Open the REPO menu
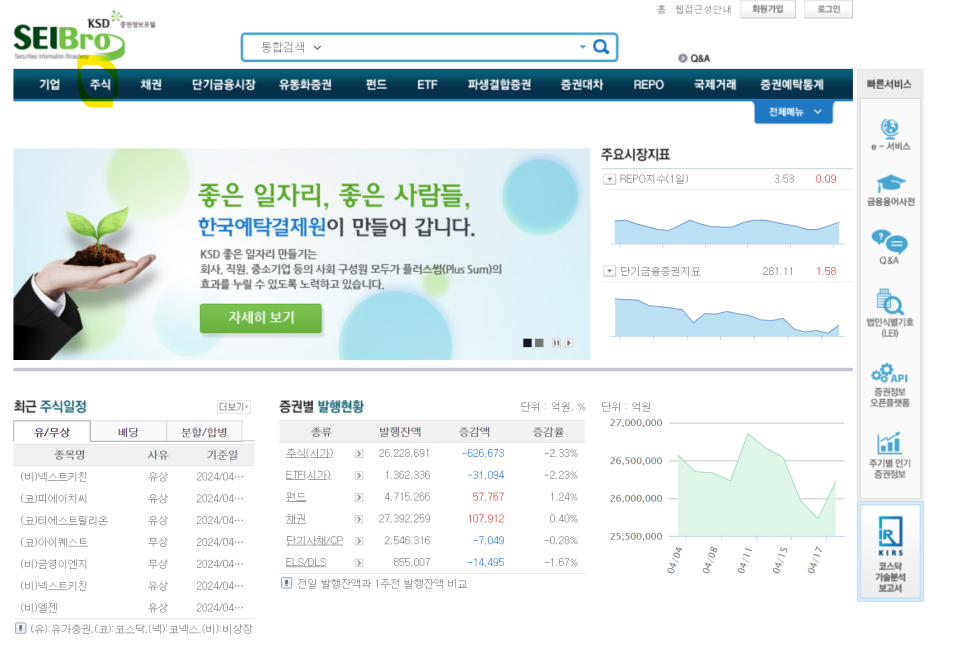 [x=649, y=84]
